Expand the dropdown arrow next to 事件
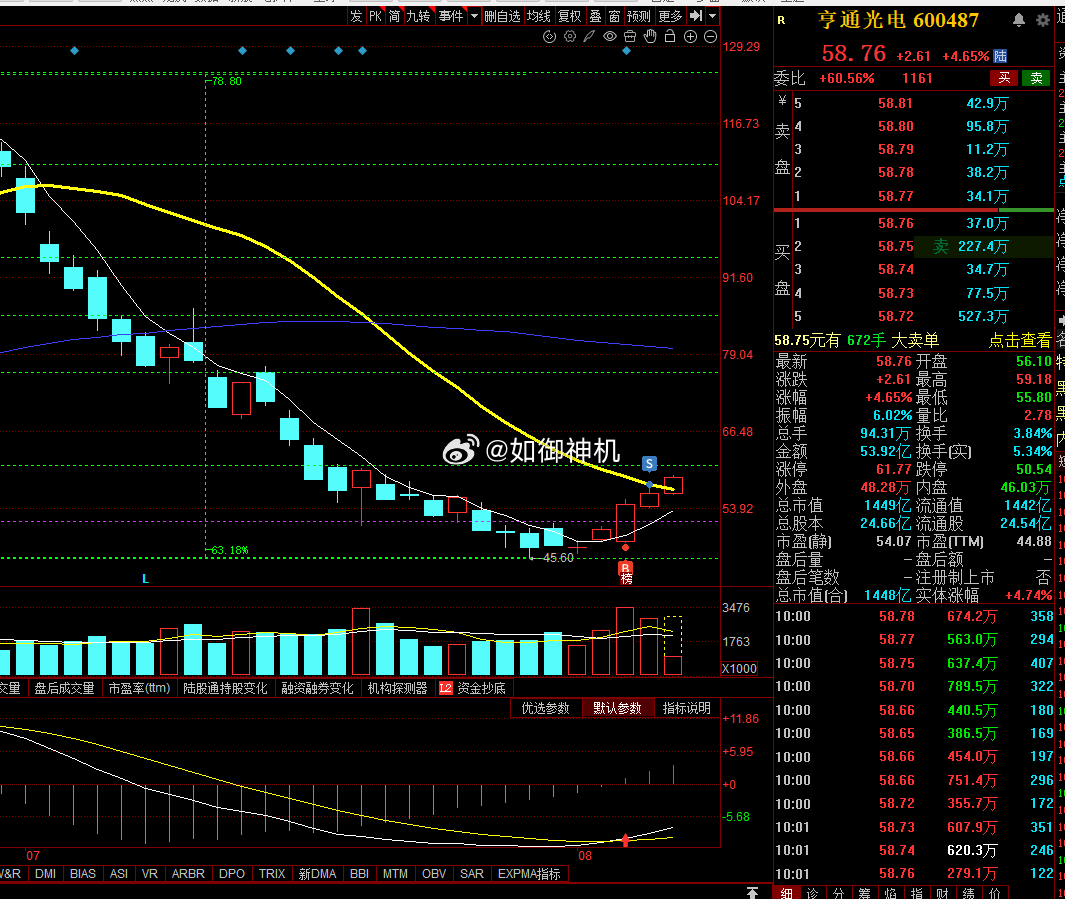This screenshot has width=1065, height=899. tap(474, 16)
